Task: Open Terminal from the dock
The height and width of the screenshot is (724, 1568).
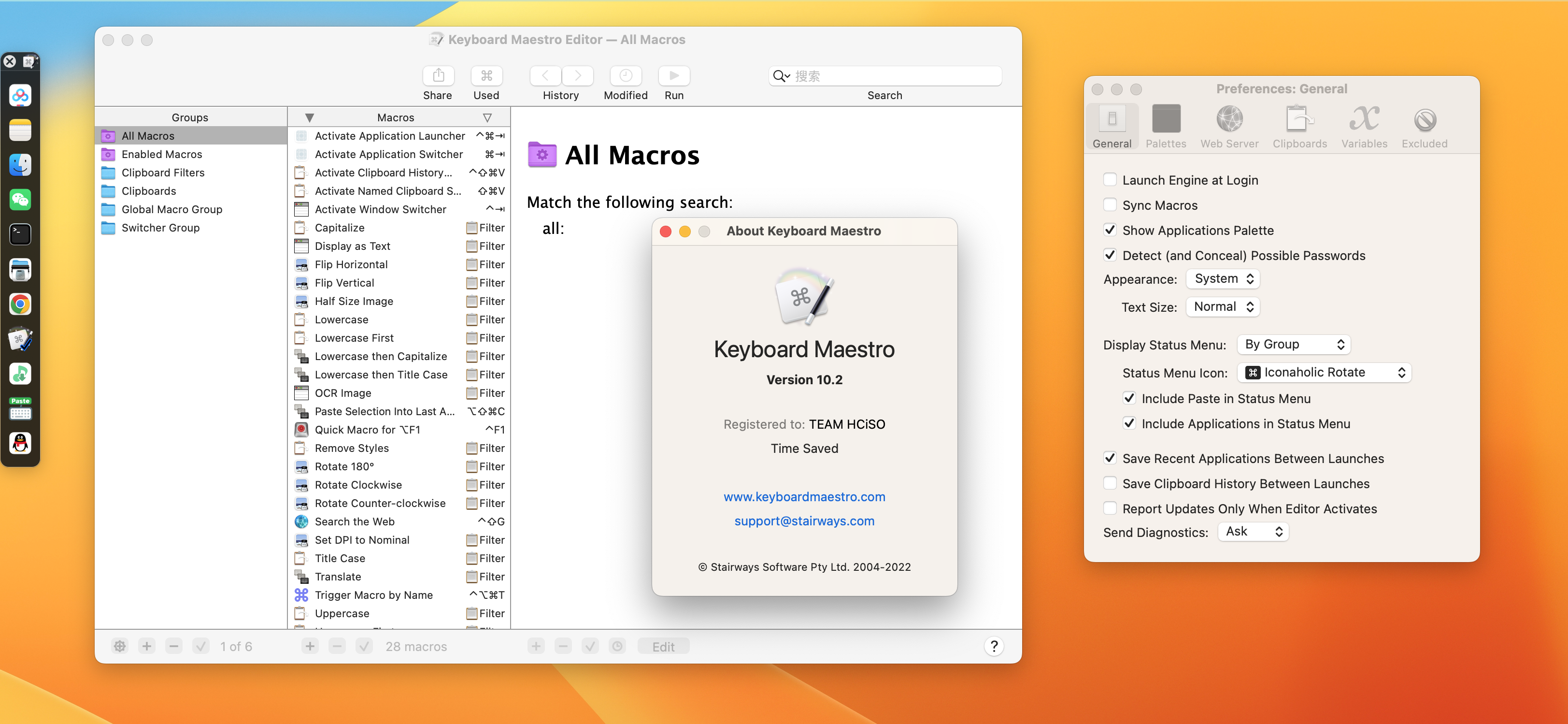Action: click(20, 234)
